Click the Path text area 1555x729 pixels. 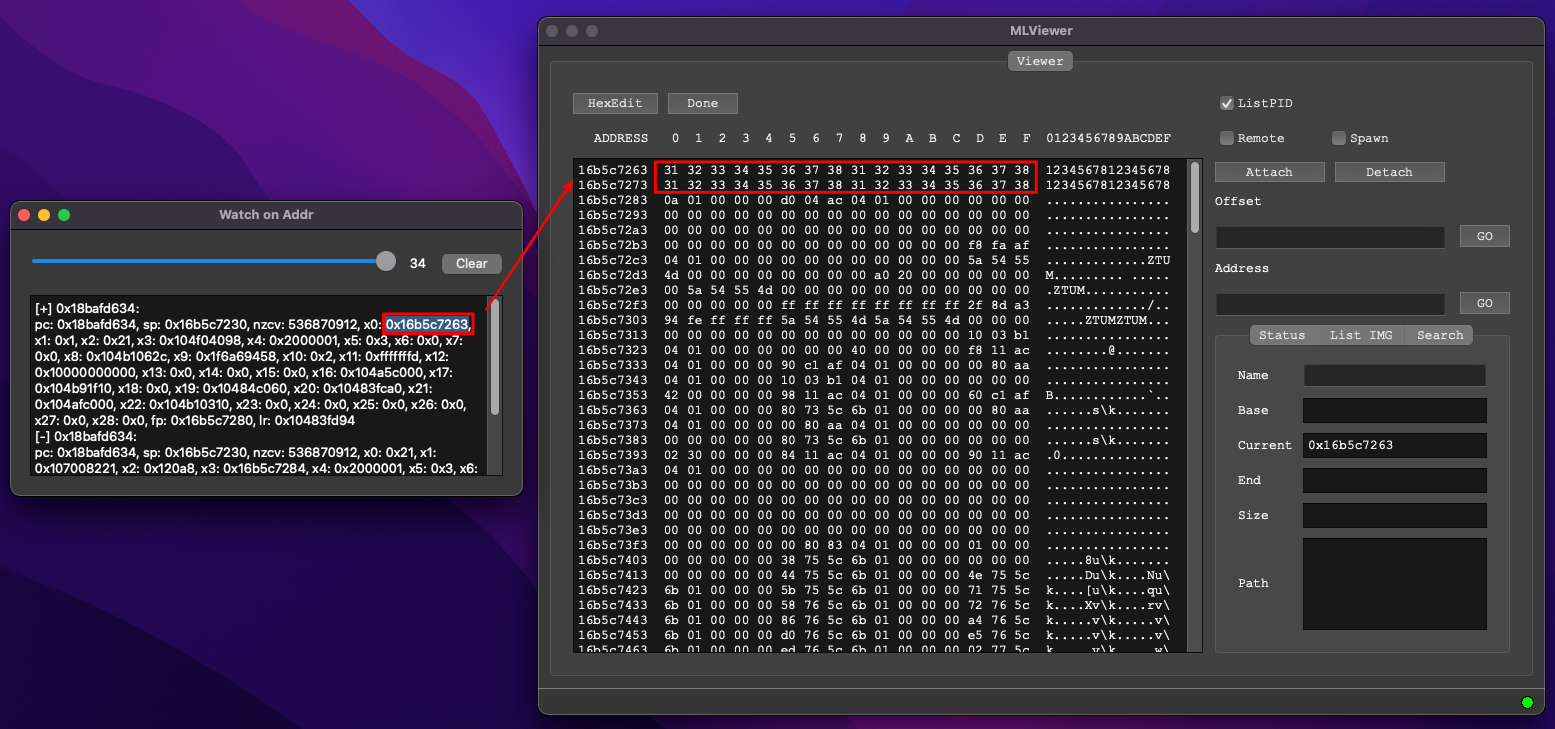[x=1394, y=584]
